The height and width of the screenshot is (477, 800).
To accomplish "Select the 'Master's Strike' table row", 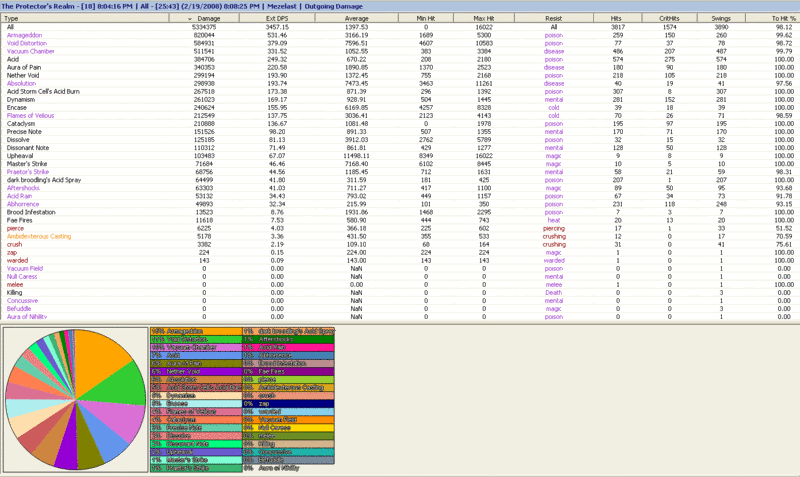I will pos(400,164).
